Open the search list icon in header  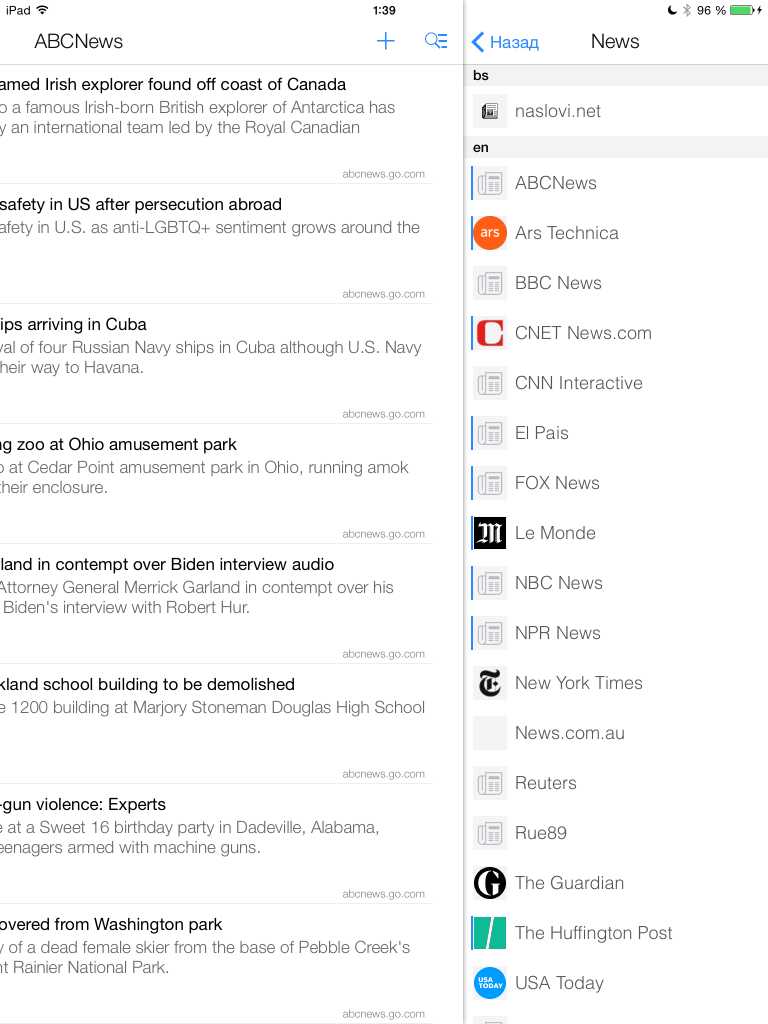click(436, 40)
